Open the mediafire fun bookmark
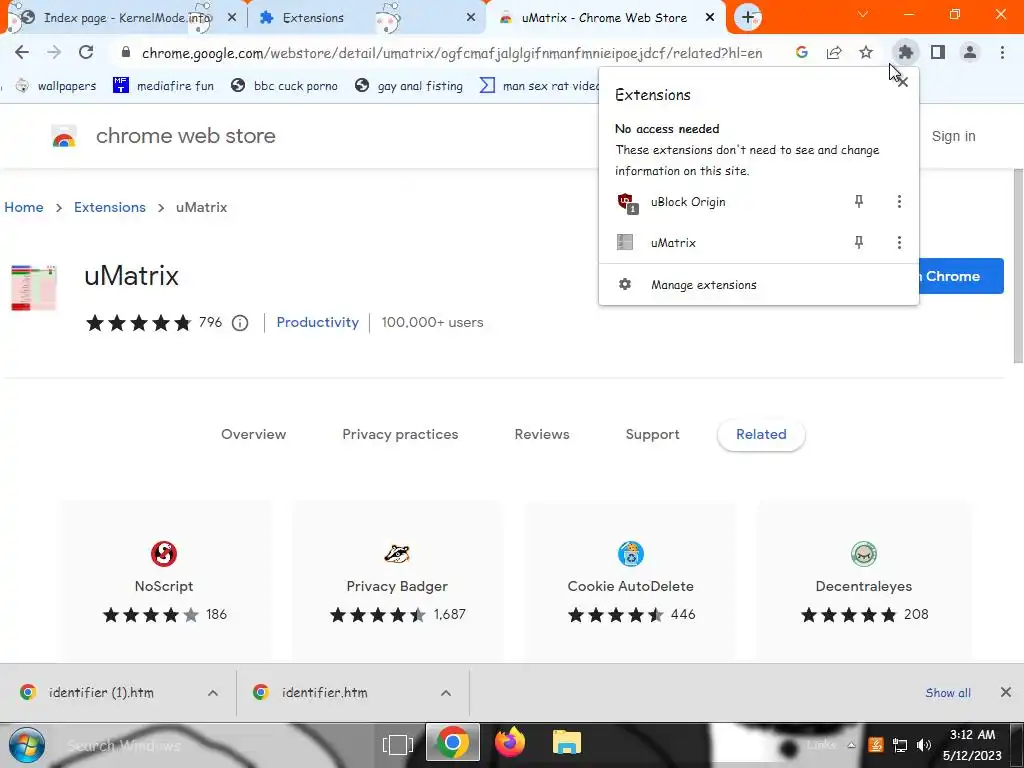1024x768 pixels. [163, 86]
